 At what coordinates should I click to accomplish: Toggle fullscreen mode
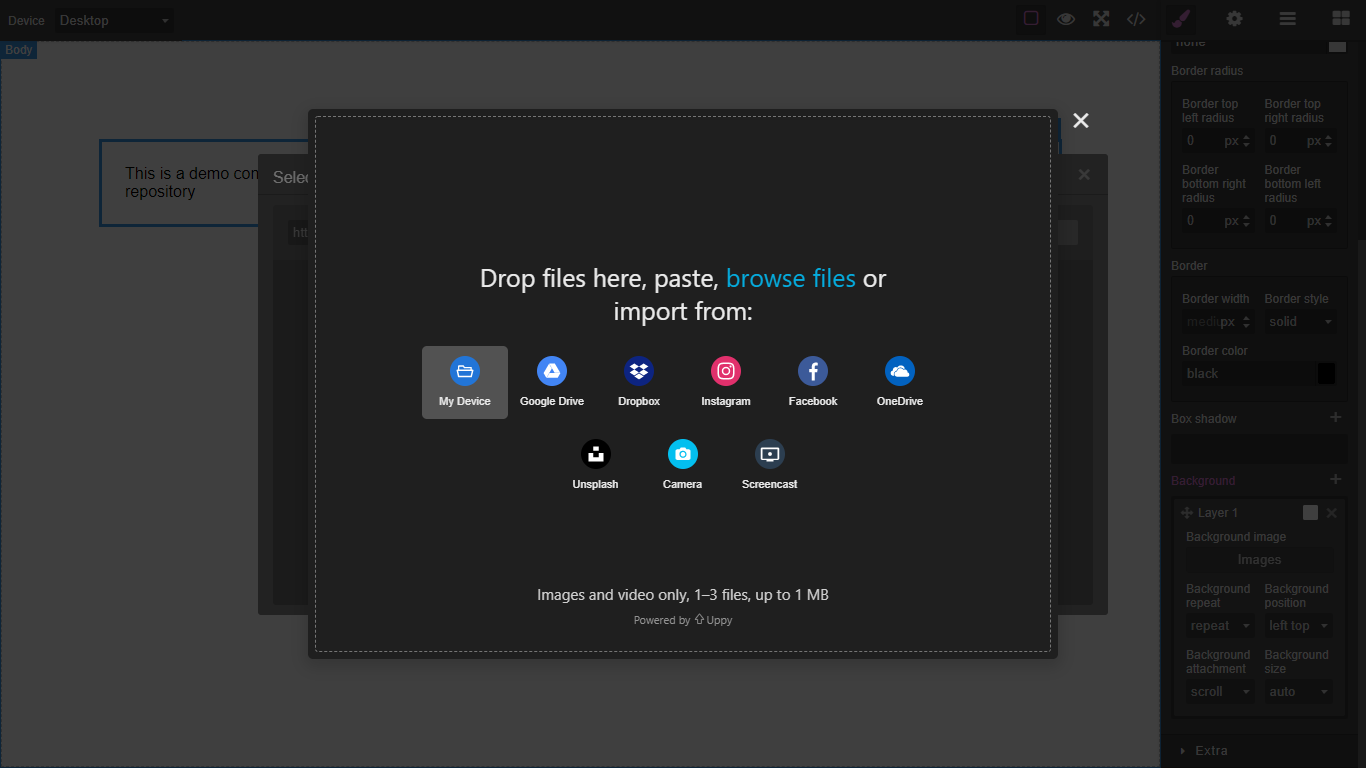(1100, 18)
